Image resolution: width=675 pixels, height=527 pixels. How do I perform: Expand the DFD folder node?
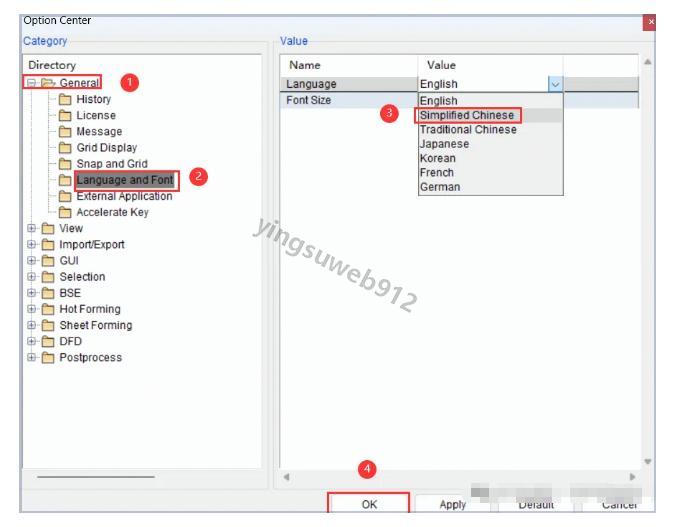click(31, 341)
